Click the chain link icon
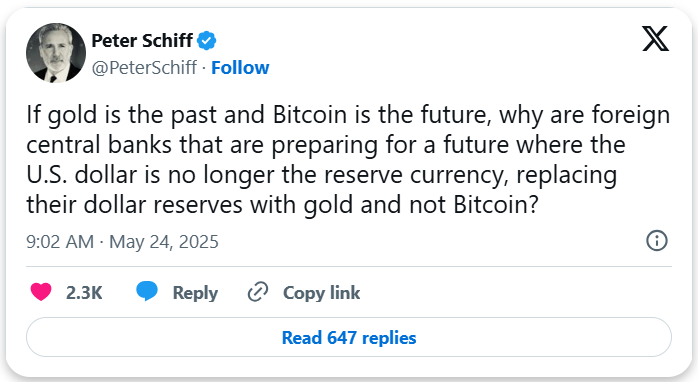Viewport: 698px width, 382px height. click(x=258, y=292)
